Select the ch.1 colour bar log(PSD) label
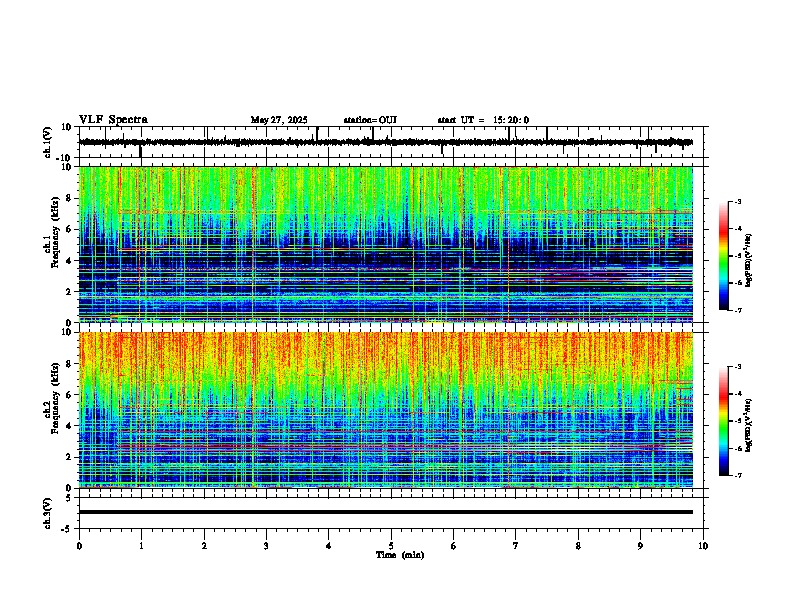 pyautogui.click(x=749, y=260)
